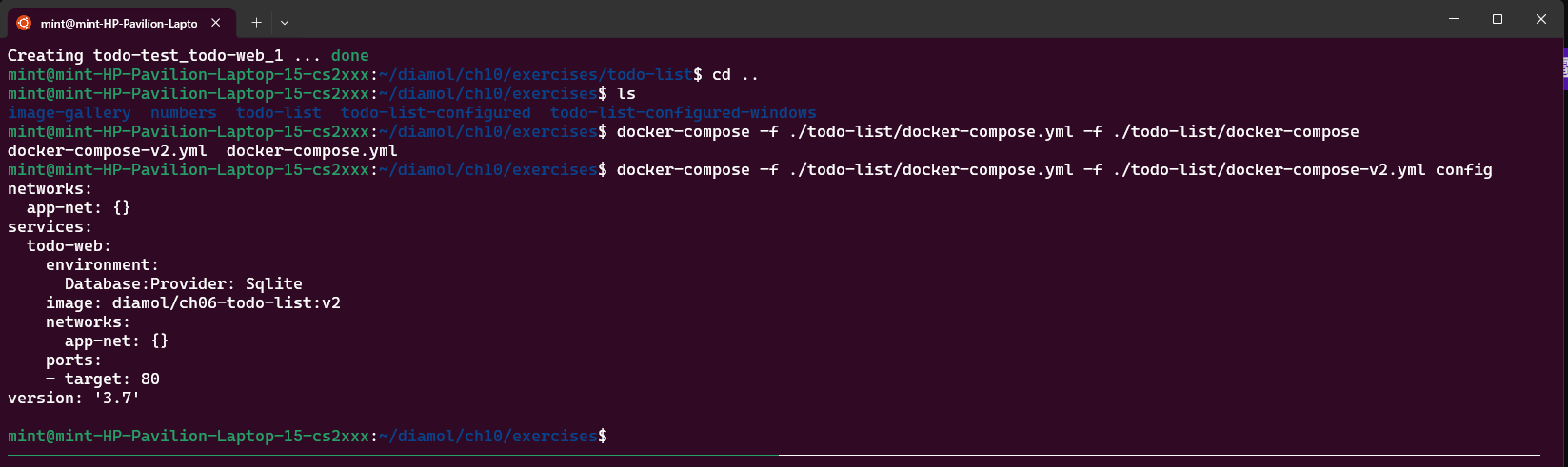1568x467 pixels.
Task: Maximize the terminal window
Action: pos(1498,19)
